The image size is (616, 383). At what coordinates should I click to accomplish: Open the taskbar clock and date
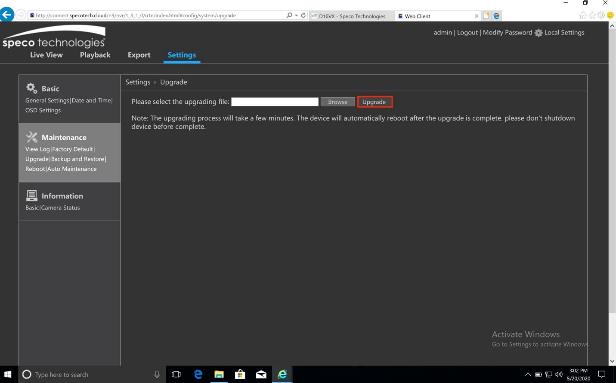tap(579, 374)
